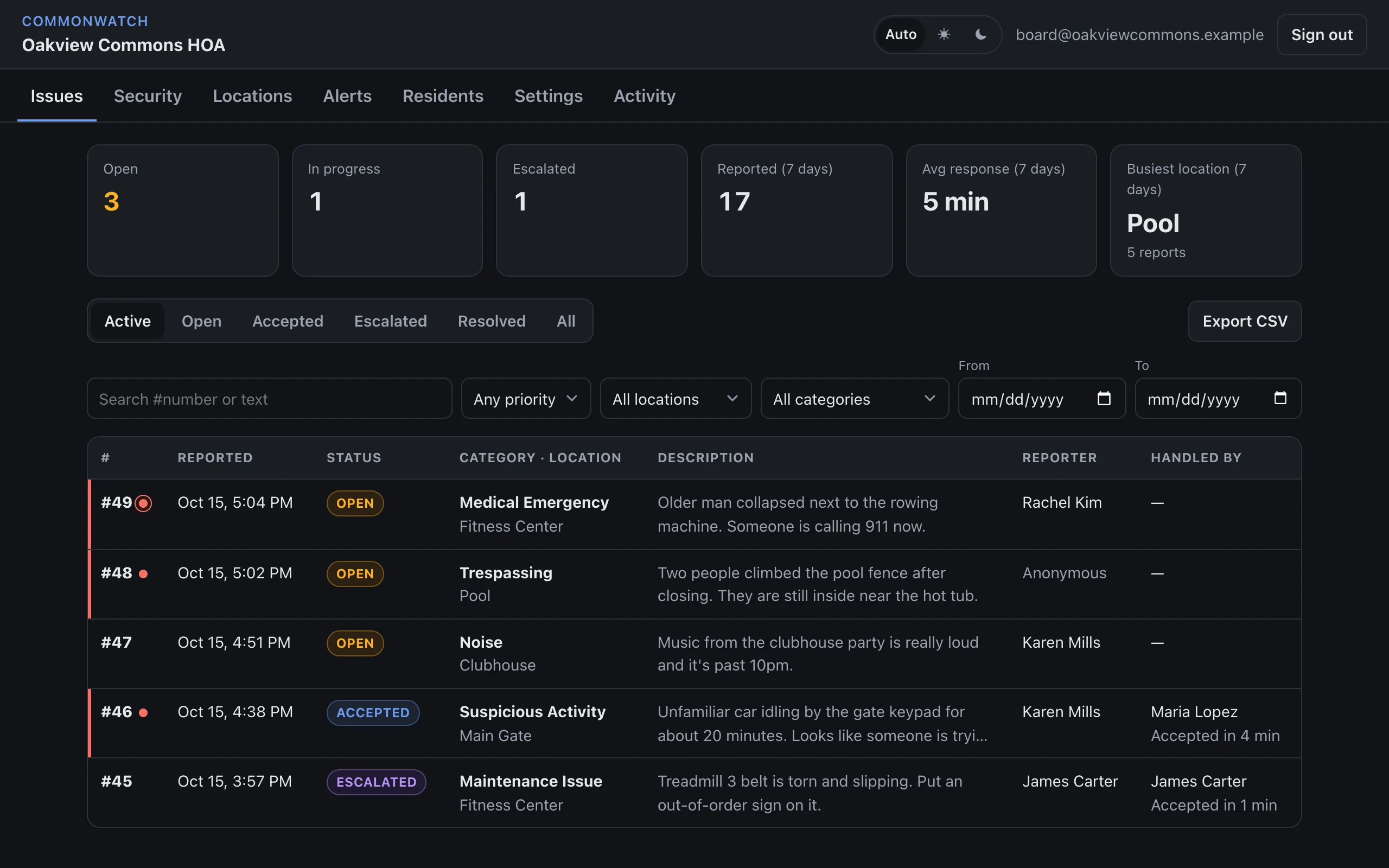Filter issues by Accepted status
1389x868 pixels.
[288, 321]
